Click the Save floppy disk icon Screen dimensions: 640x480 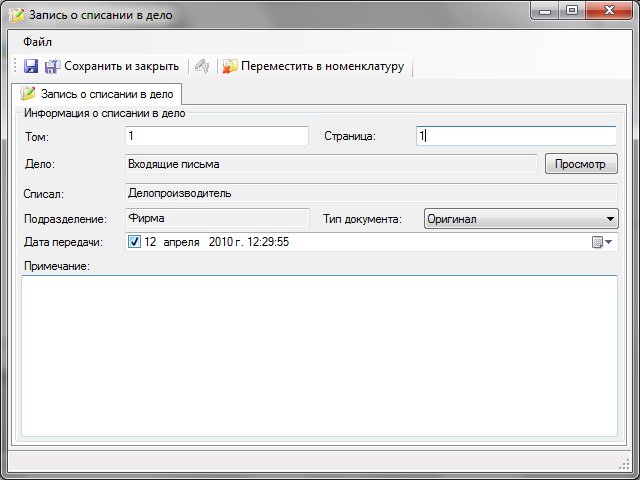[x=31, y=66]
